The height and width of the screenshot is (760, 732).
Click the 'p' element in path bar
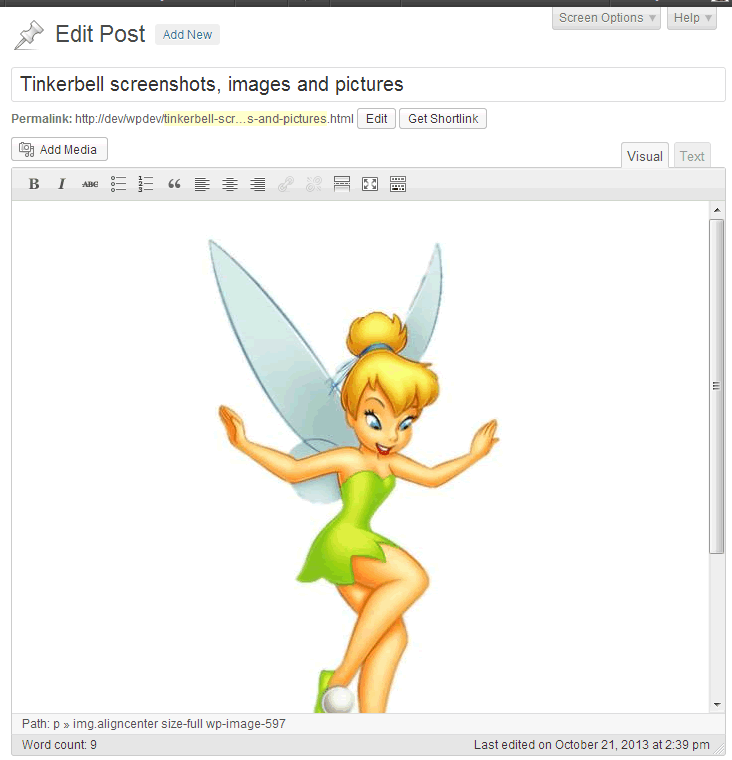[56, 725]
